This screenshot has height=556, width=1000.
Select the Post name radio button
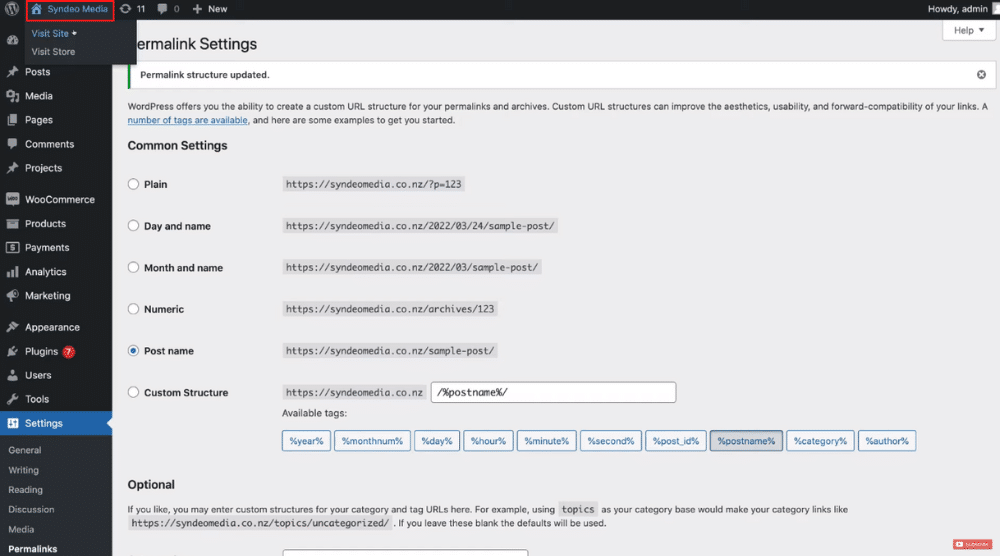[133, 351]
